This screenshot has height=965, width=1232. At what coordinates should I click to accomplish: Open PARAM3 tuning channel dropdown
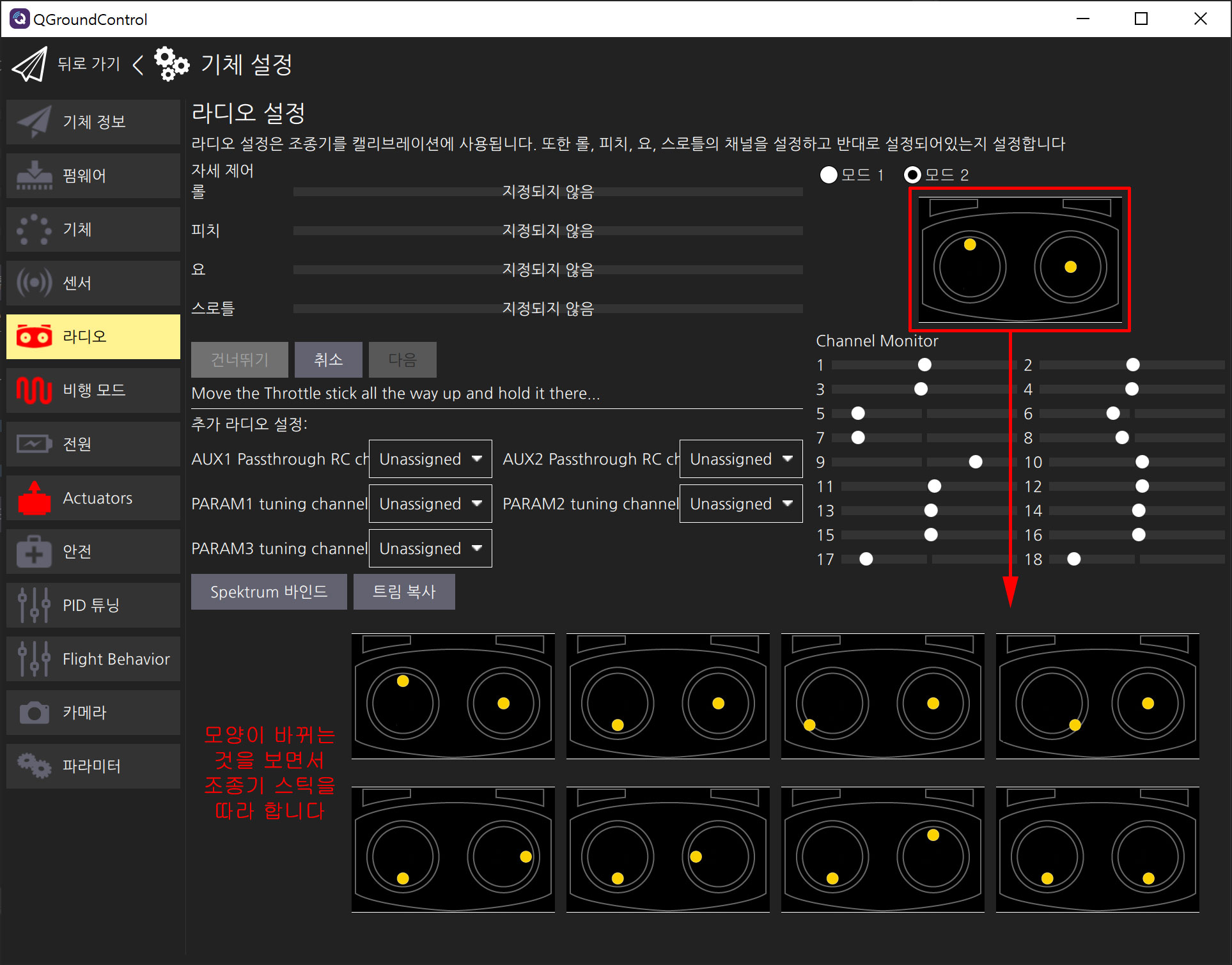click(430, 548)
